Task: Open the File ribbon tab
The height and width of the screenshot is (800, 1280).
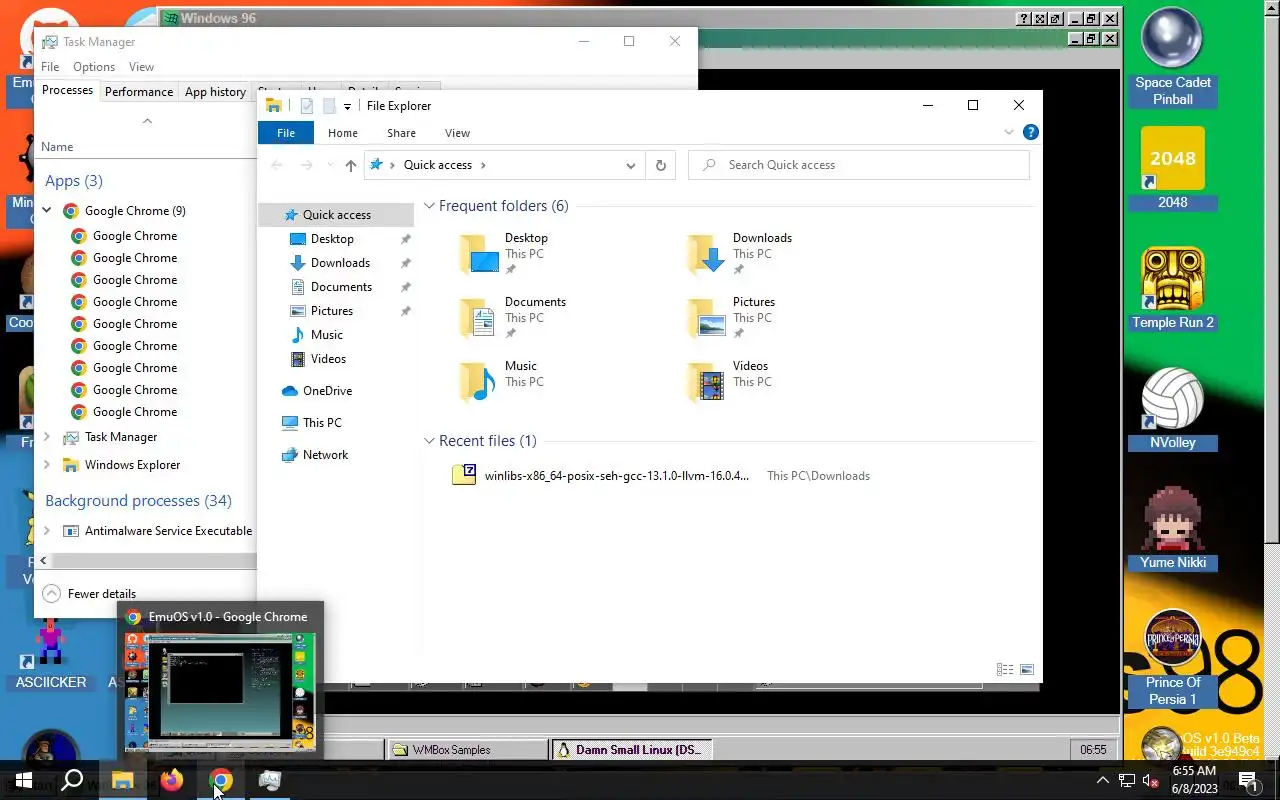Action: [x=286, y=133]
